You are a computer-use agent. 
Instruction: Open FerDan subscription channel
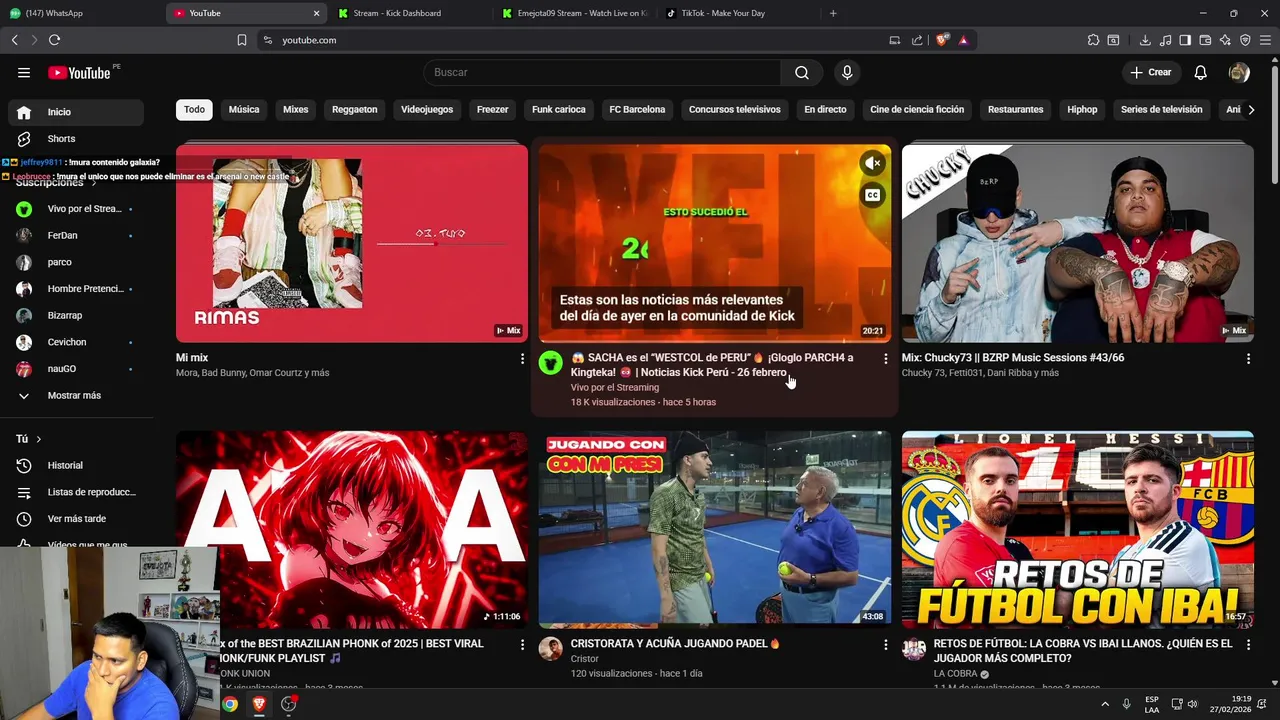[x=76, y=235]
